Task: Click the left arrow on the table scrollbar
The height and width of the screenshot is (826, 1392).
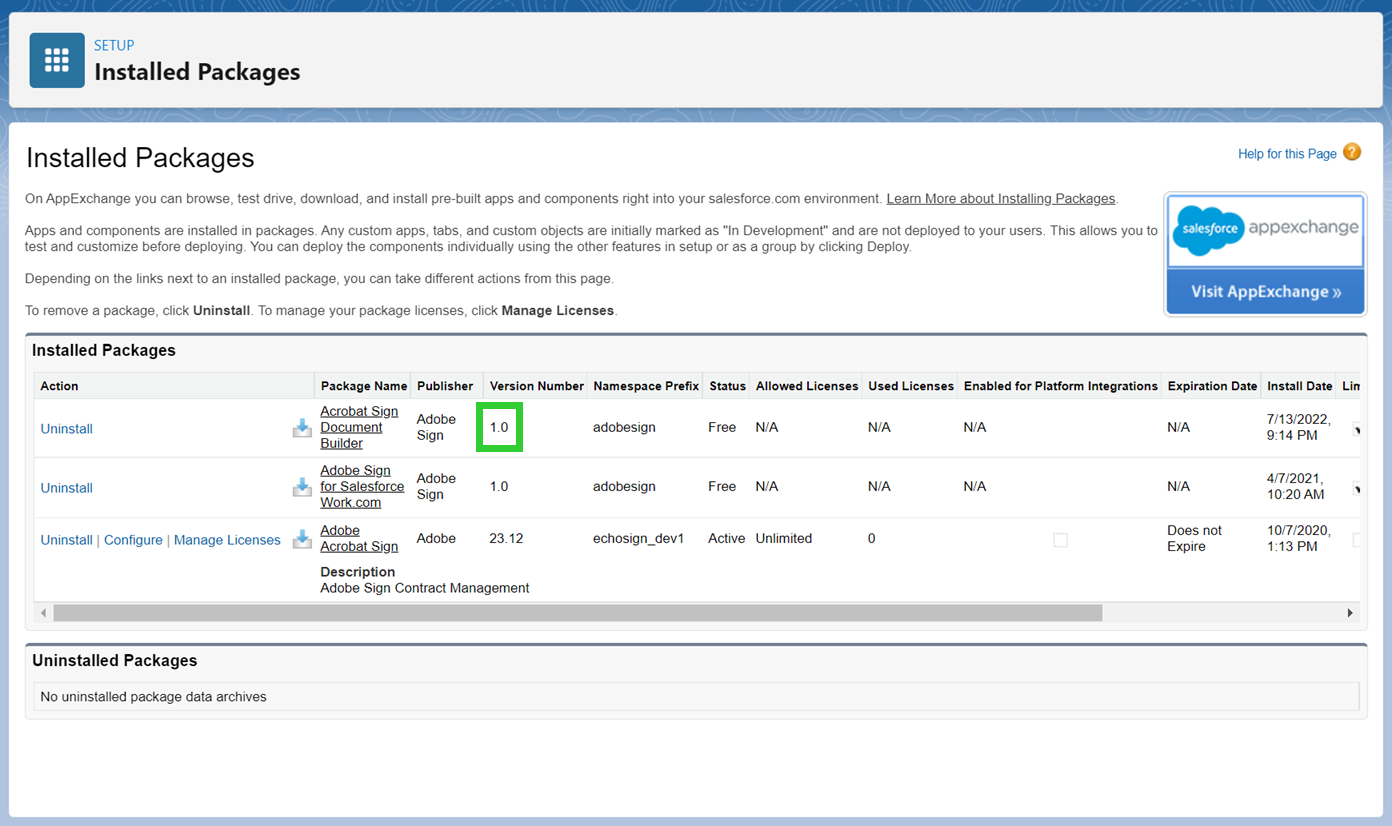Action: coord(43,613)
